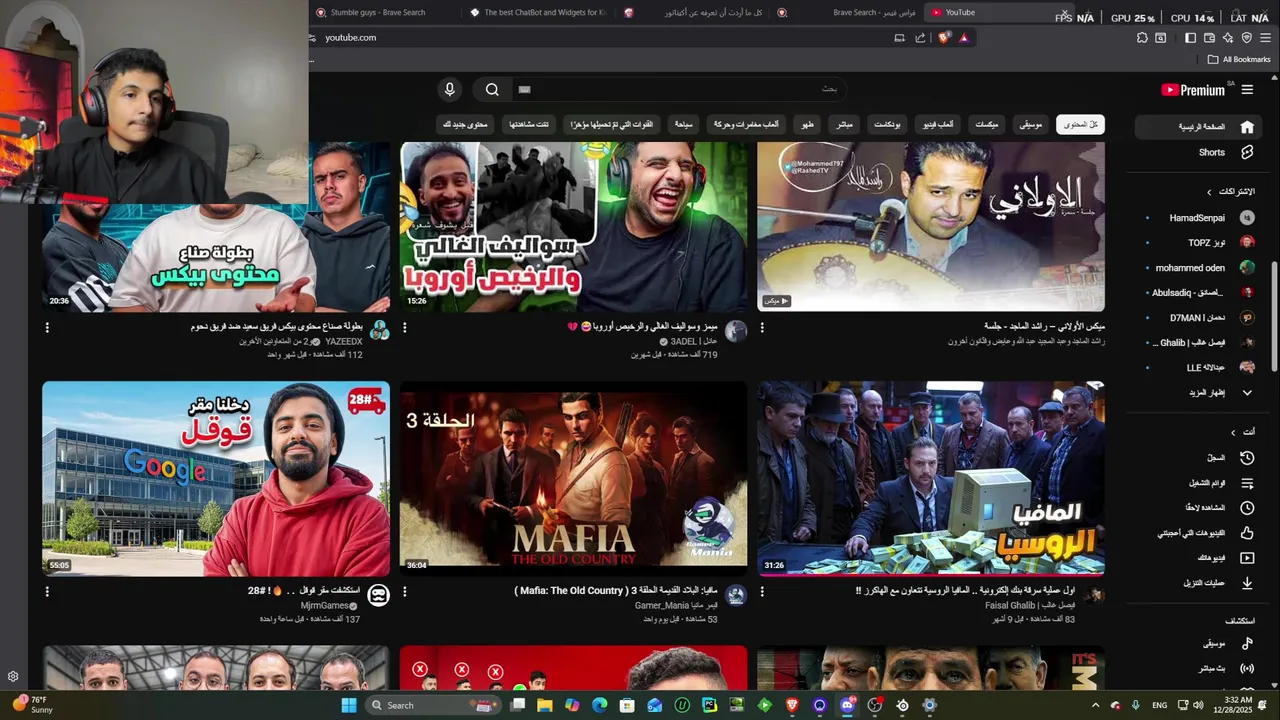Open more options for 3ADEL memes video

tap(405, 327)
